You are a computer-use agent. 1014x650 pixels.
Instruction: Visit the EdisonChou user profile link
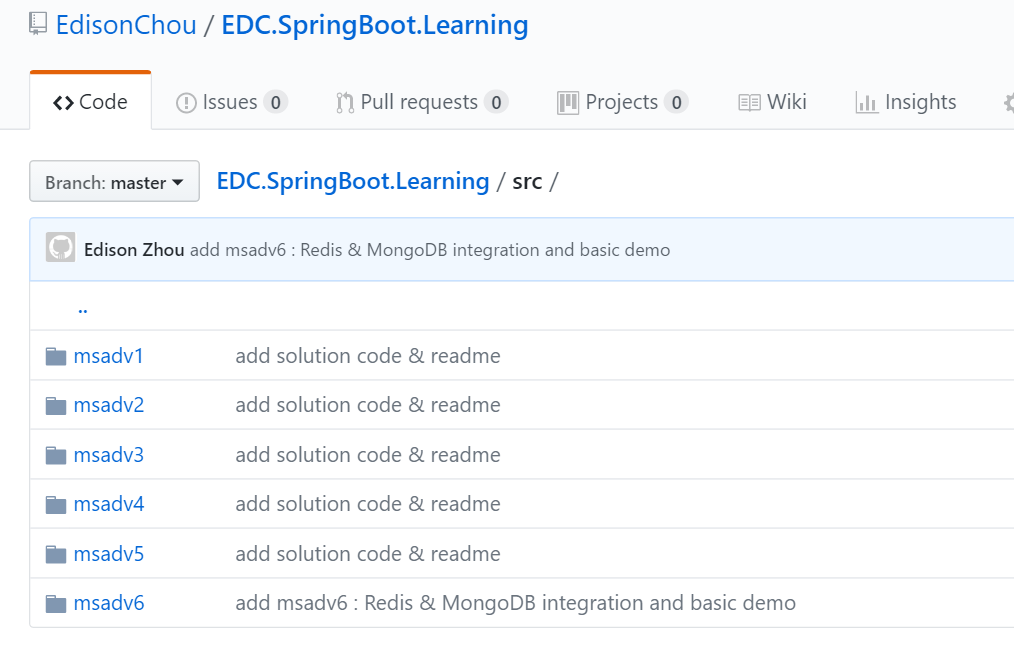coord(126,25)
